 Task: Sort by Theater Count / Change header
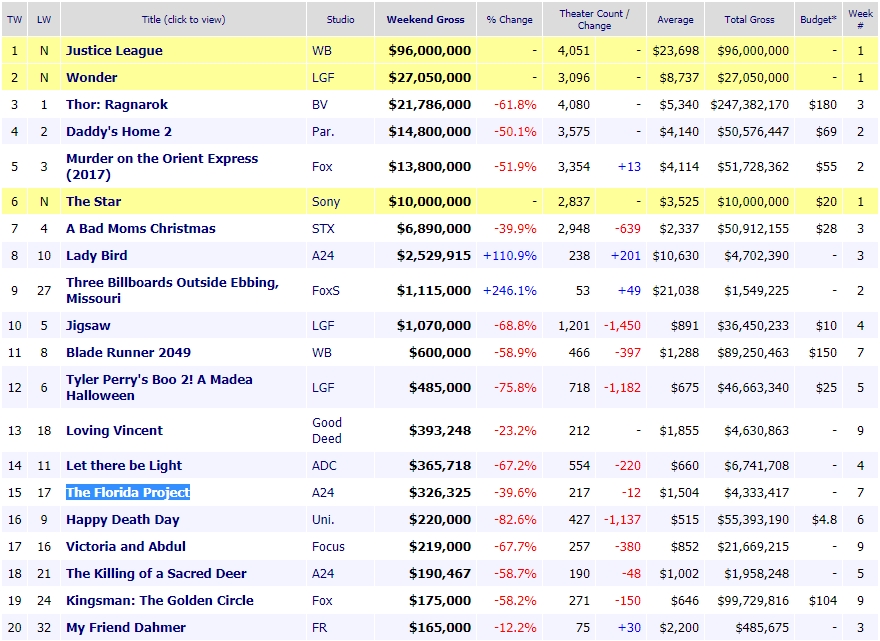[x=594, y=20]
